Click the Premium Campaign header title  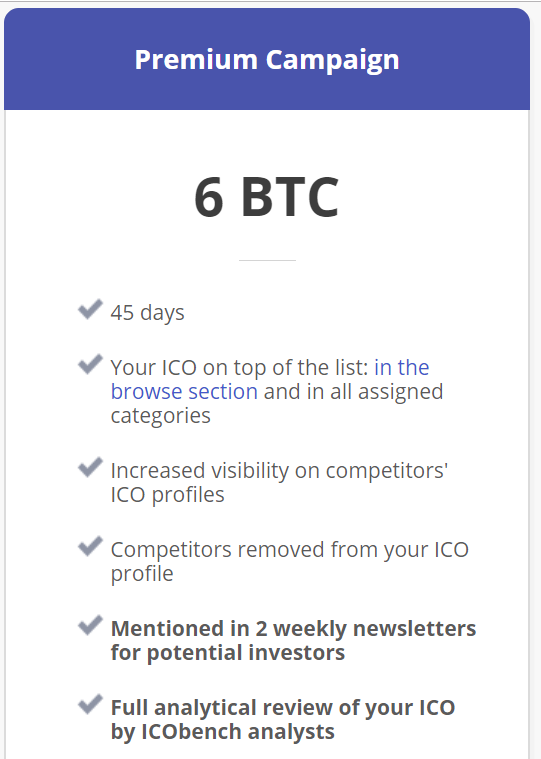pos(267,60)
